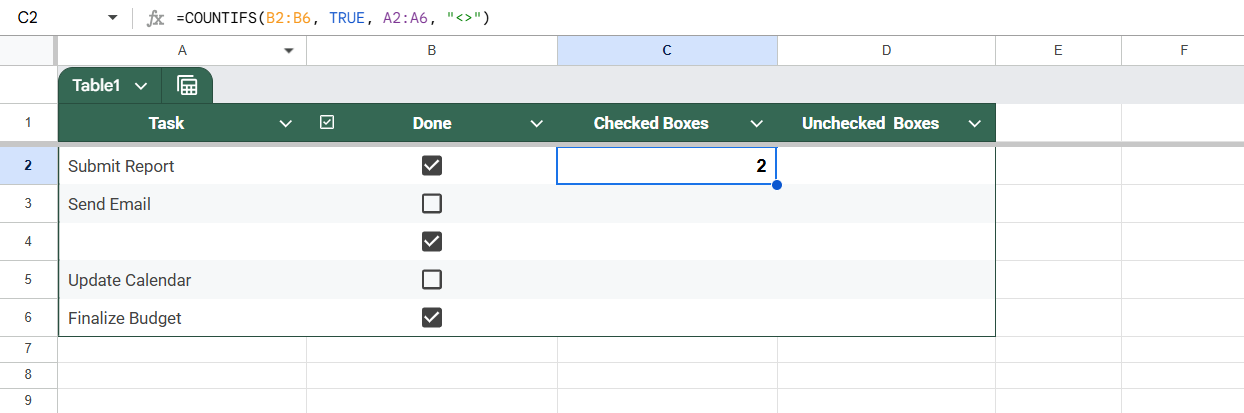Toggle the Submit Report checkbox
This screenshot has width=1244, height=413.
pos(432,166)
